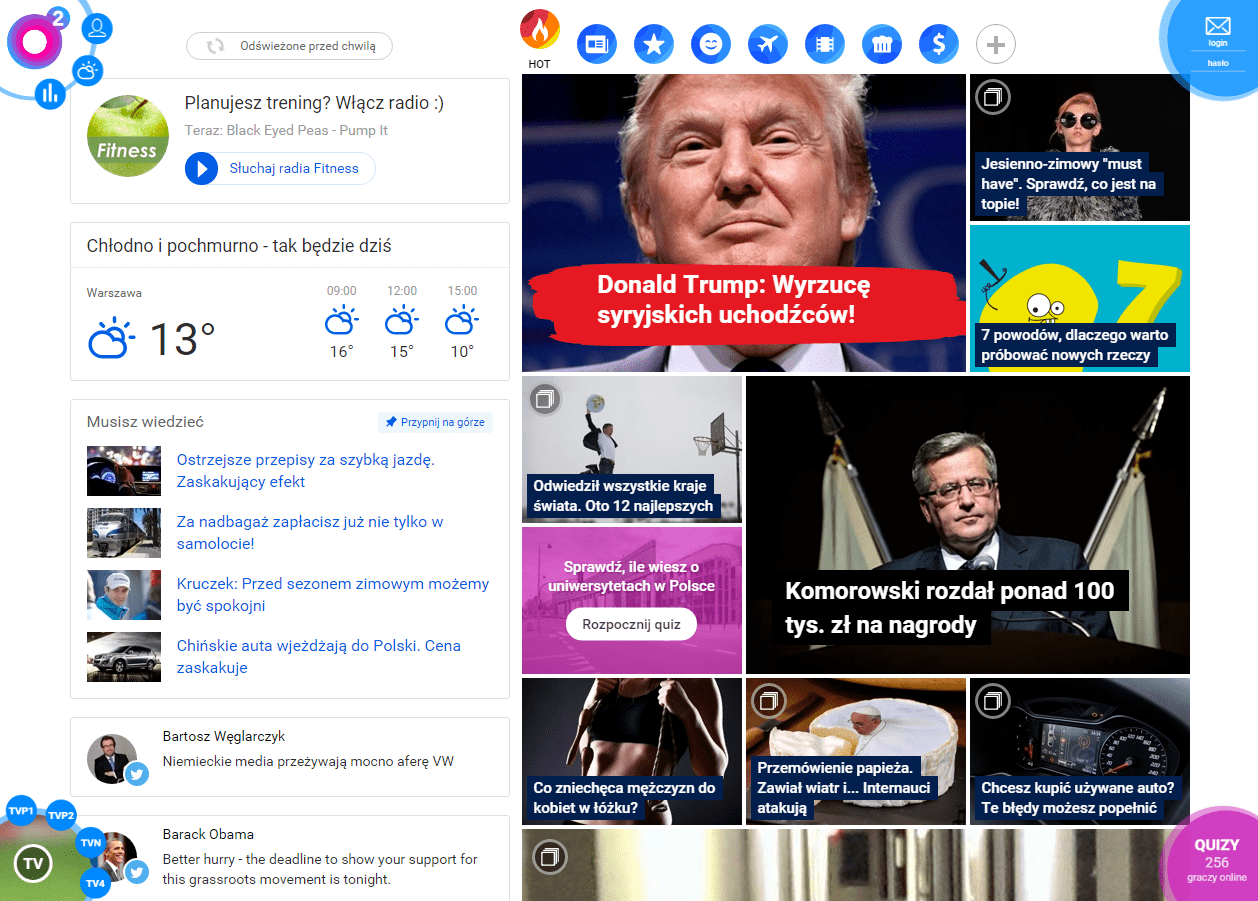Open the mail envelope icon

point(1217,25)
